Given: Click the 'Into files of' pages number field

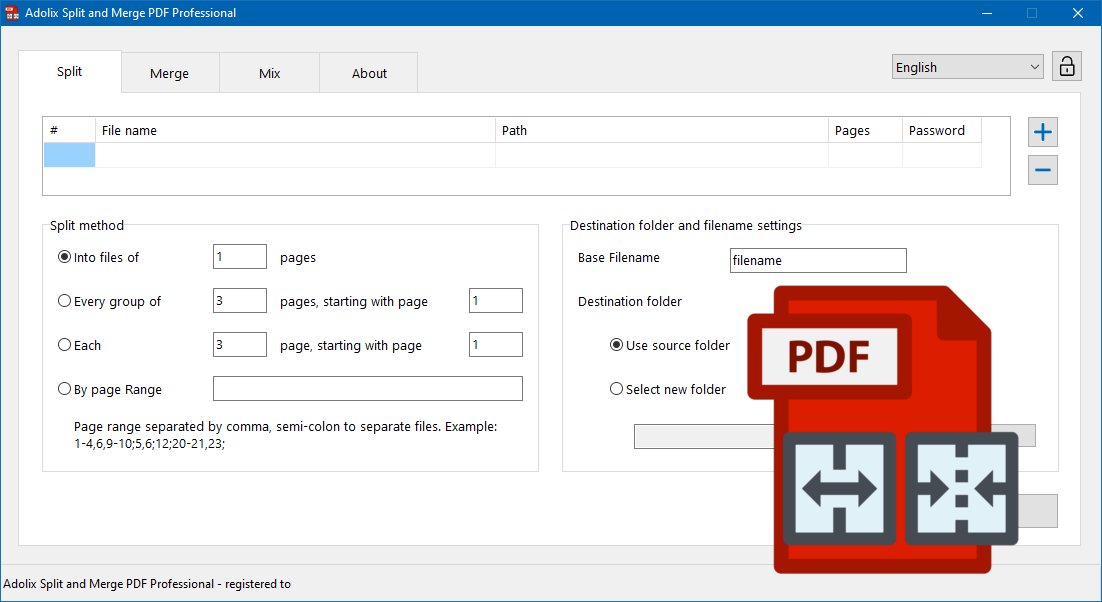Looking at the screenshot, I should [240, 257].
